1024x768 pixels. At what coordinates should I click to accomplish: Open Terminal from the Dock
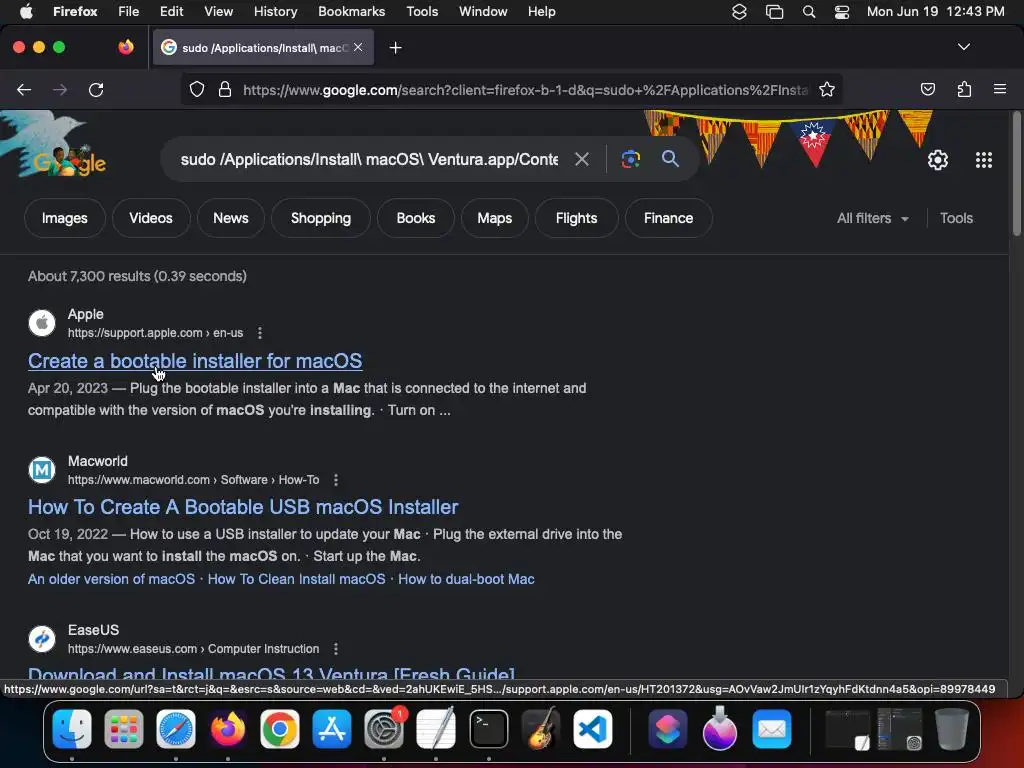(488, 728)
